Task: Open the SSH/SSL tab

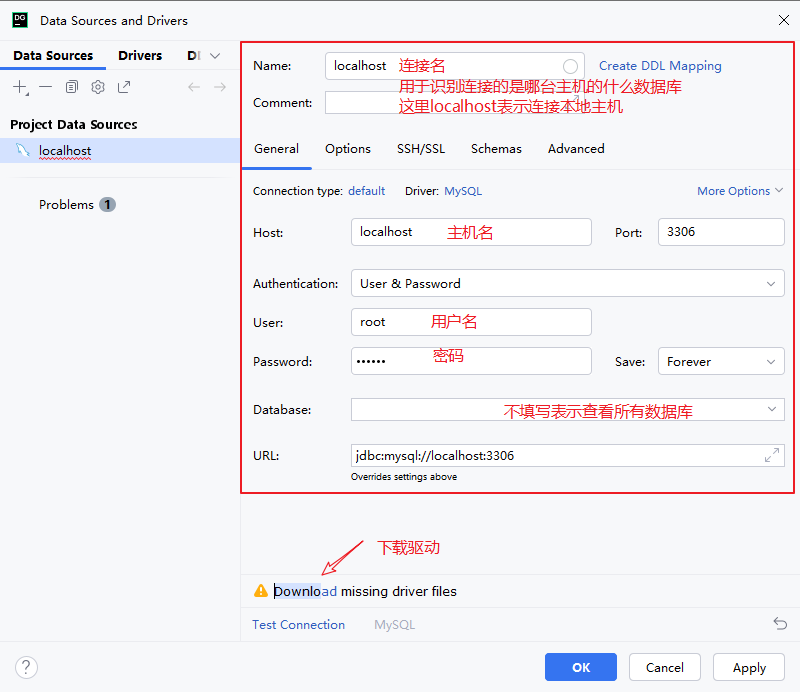Action: coord(421,149)
